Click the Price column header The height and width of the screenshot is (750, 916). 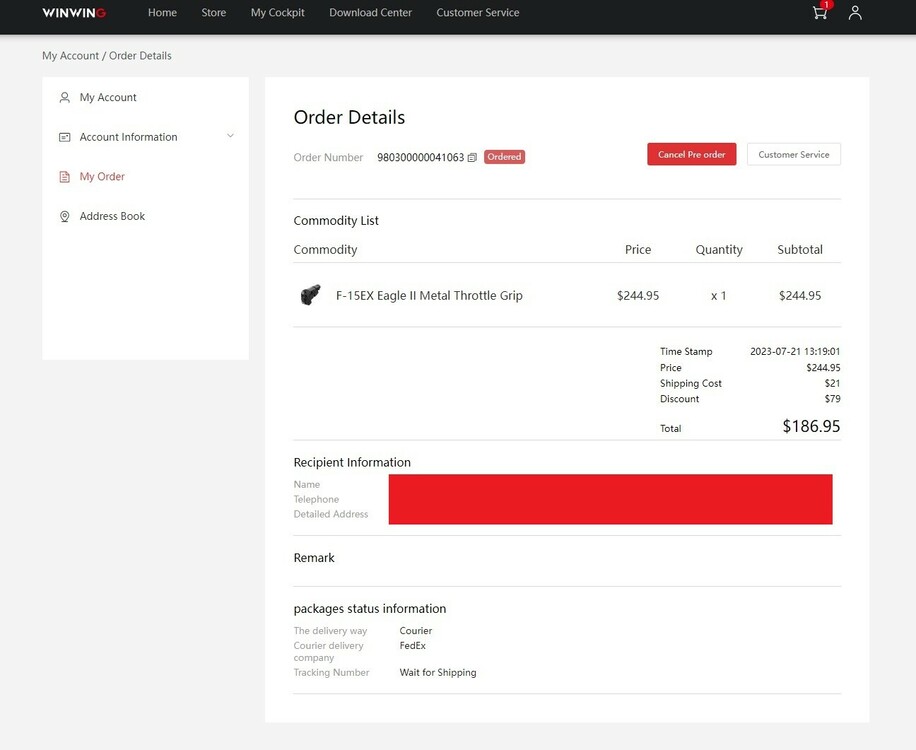[x=638, y=249]
